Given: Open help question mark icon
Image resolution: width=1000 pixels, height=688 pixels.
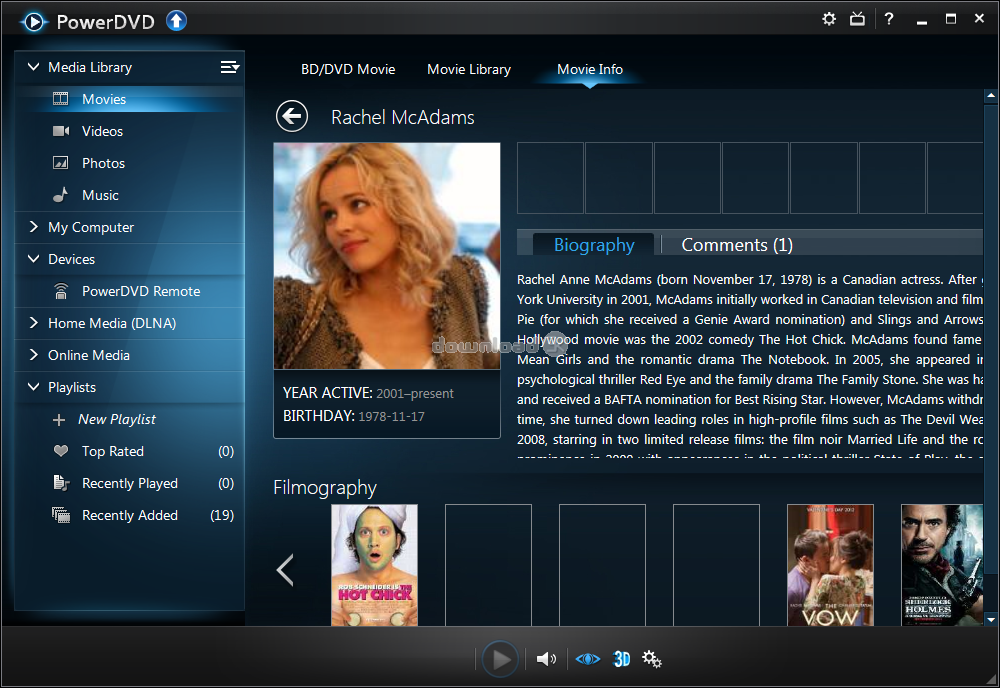Looking at the screenshot, I should point(888,19).
